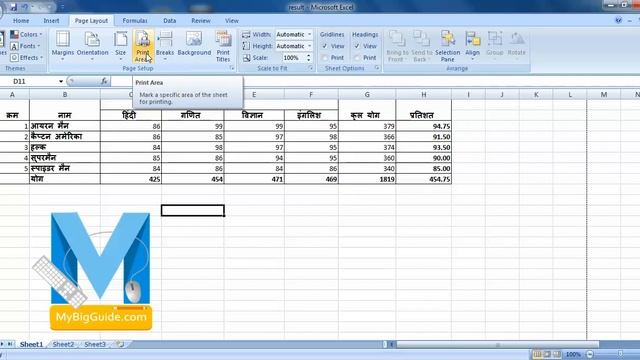Open the Data ribbon tab
Viewport: 640px width, 360px height.
[x=169, y=20]
